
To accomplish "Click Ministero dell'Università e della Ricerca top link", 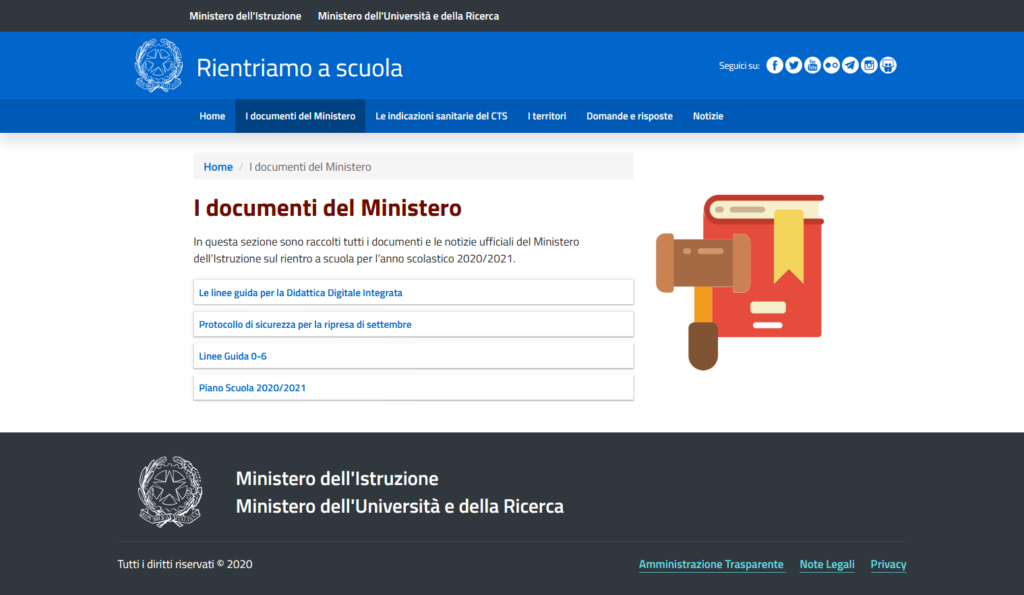I will [x=408, y=16].
